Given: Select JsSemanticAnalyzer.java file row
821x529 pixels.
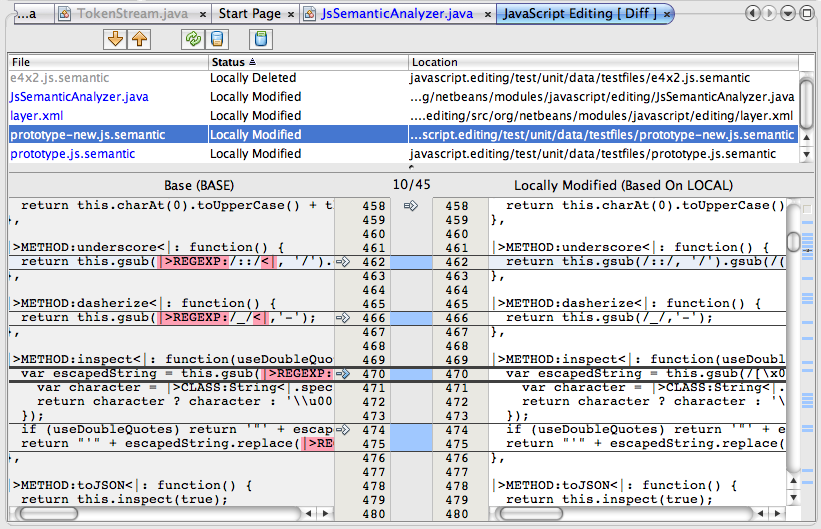Looking at the screenshot, I should (403, 97).
